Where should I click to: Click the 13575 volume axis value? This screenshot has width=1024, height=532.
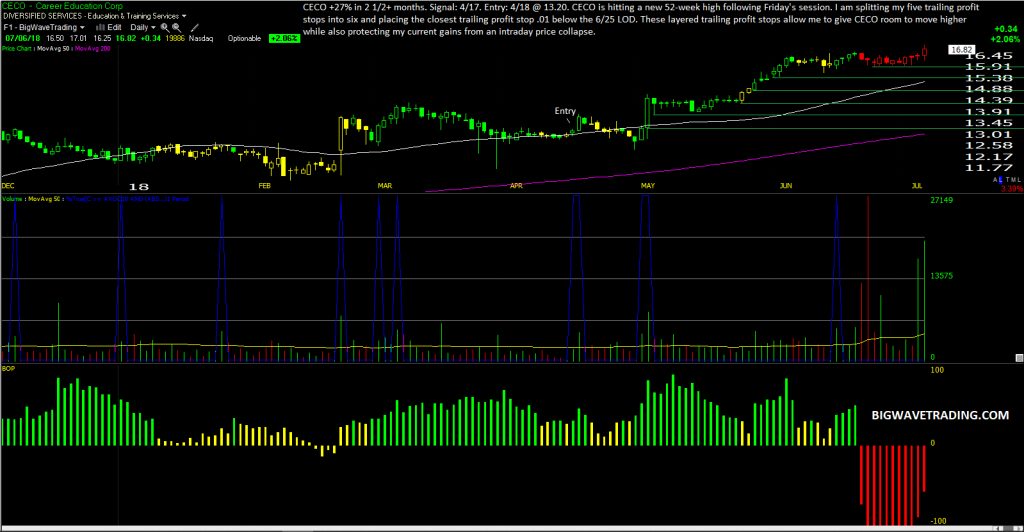tap(942, 276)
